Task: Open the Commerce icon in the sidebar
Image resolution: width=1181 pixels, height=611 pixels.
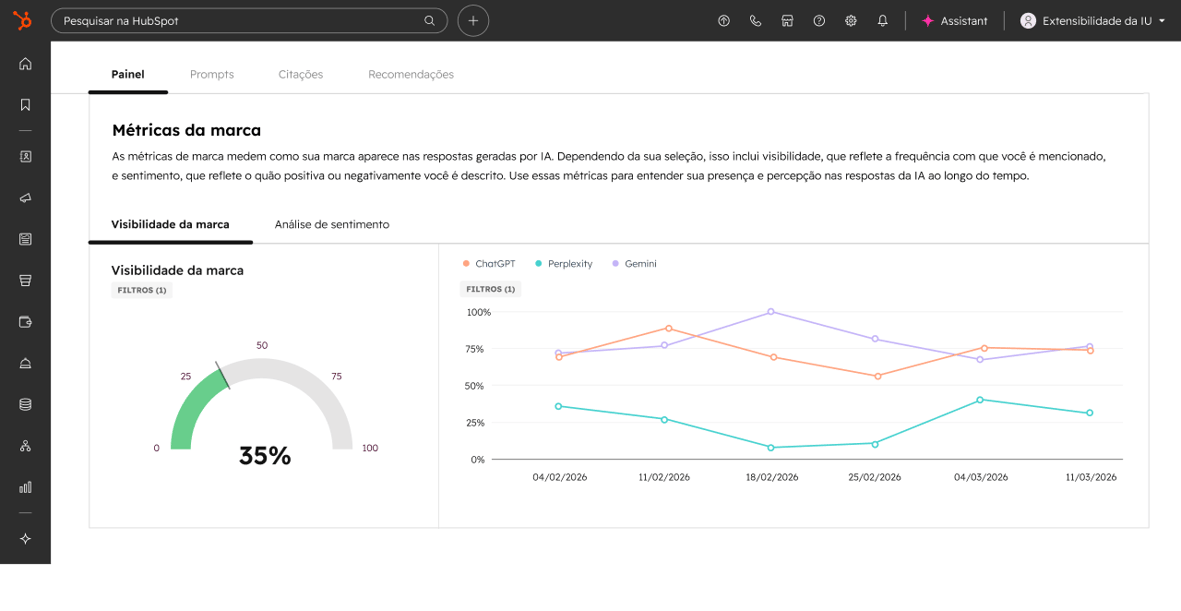Action: (x=25, y=280)
